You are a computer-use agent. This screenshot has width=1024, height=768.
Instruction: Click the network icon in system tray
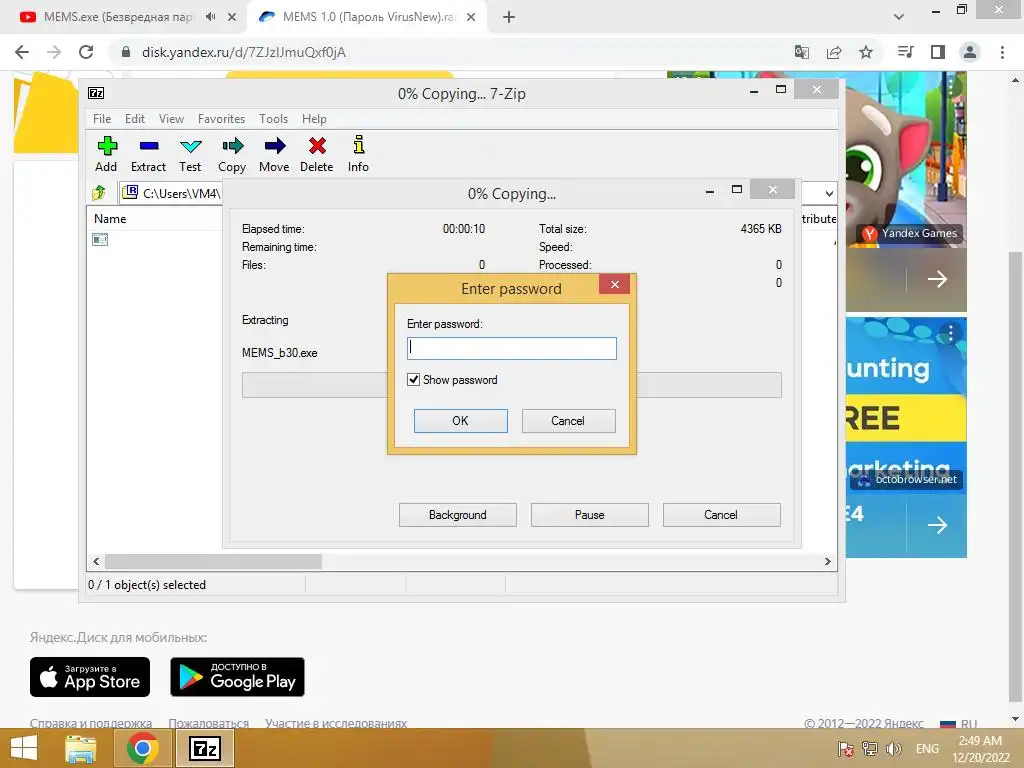869,749
